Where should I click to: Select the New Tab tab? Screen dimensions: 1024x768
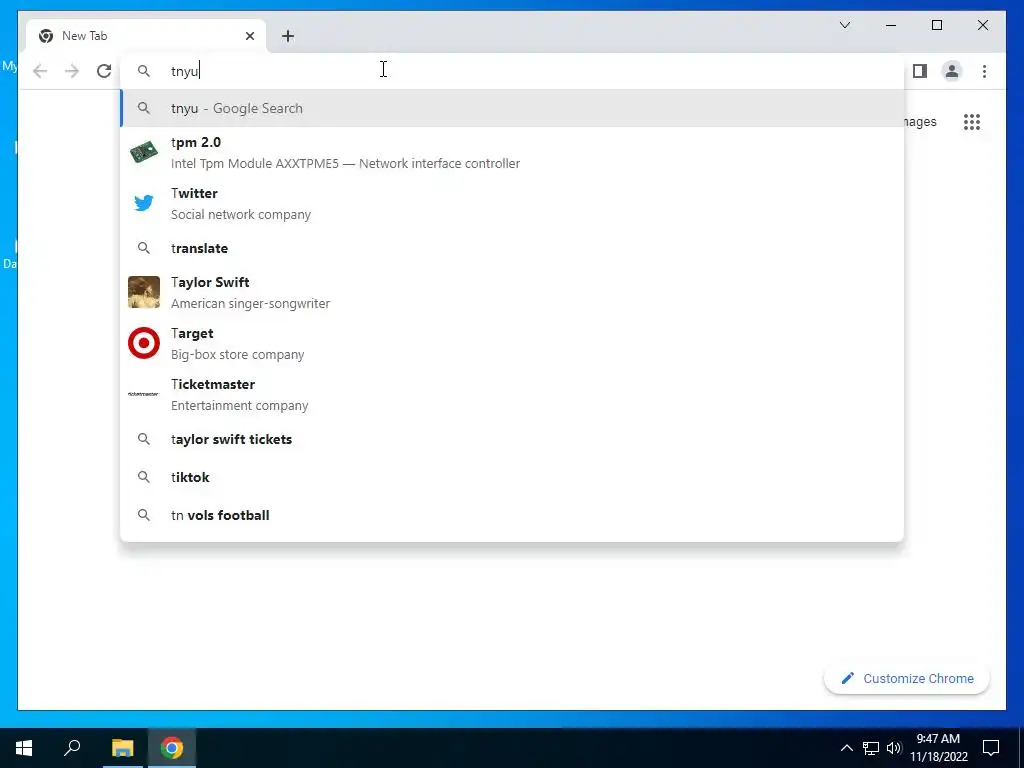146,36
